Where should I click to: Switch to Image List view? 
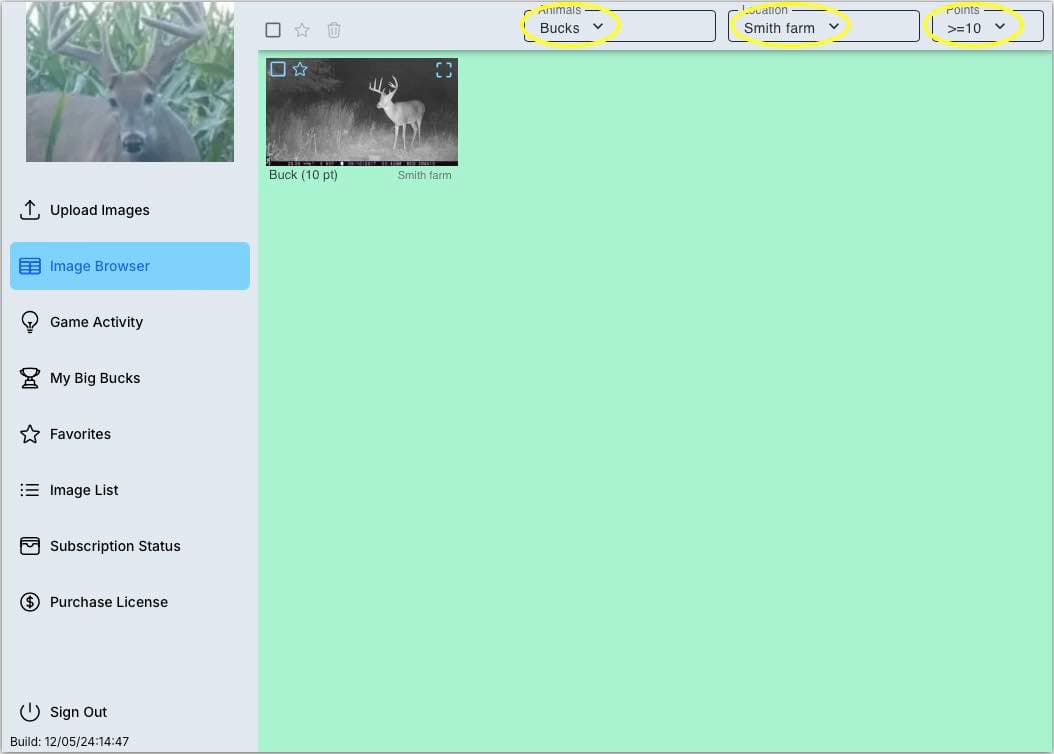[130, 490]
